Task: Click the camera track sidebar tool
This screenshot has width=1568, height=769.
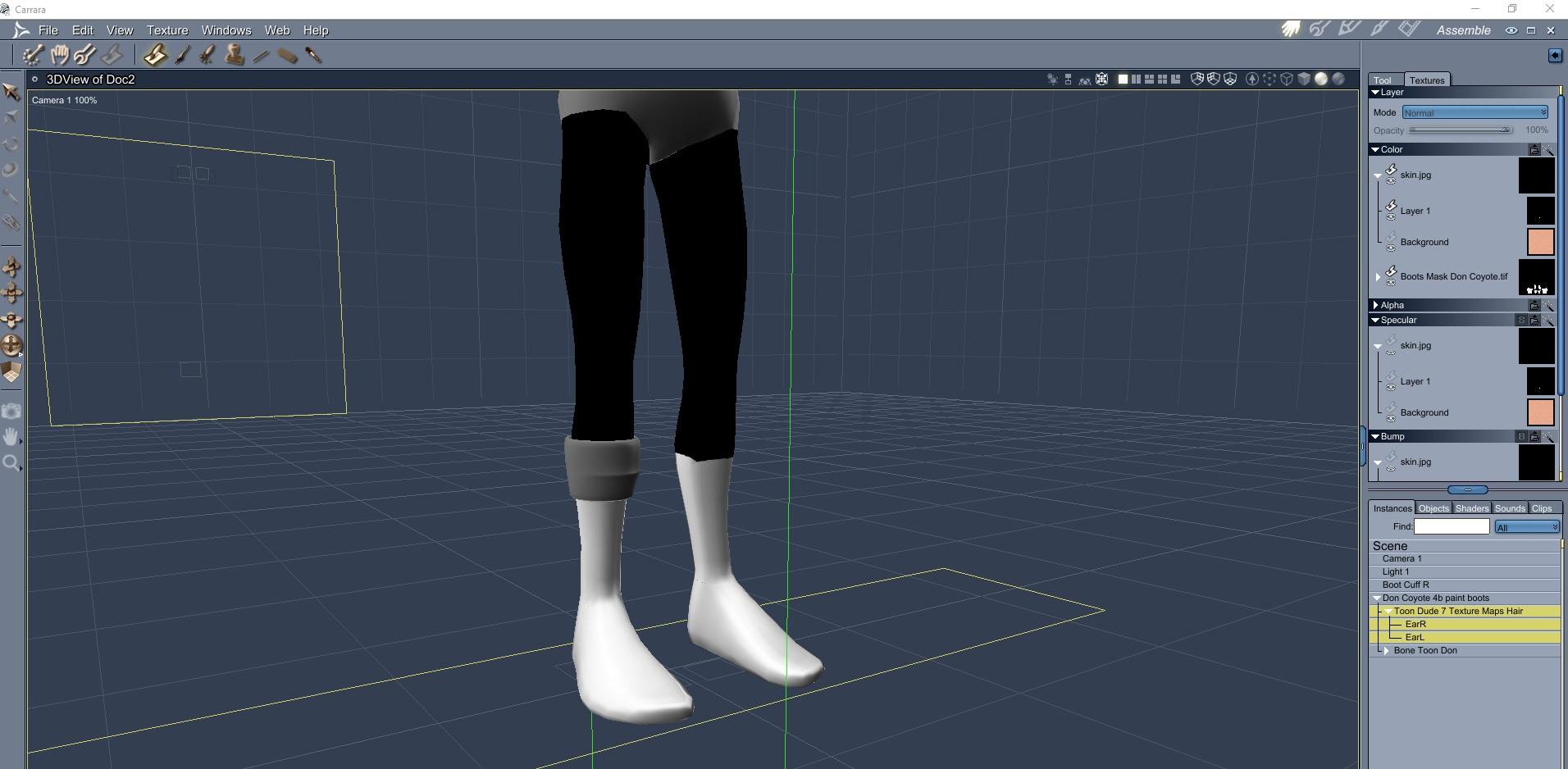Action: 11,293
